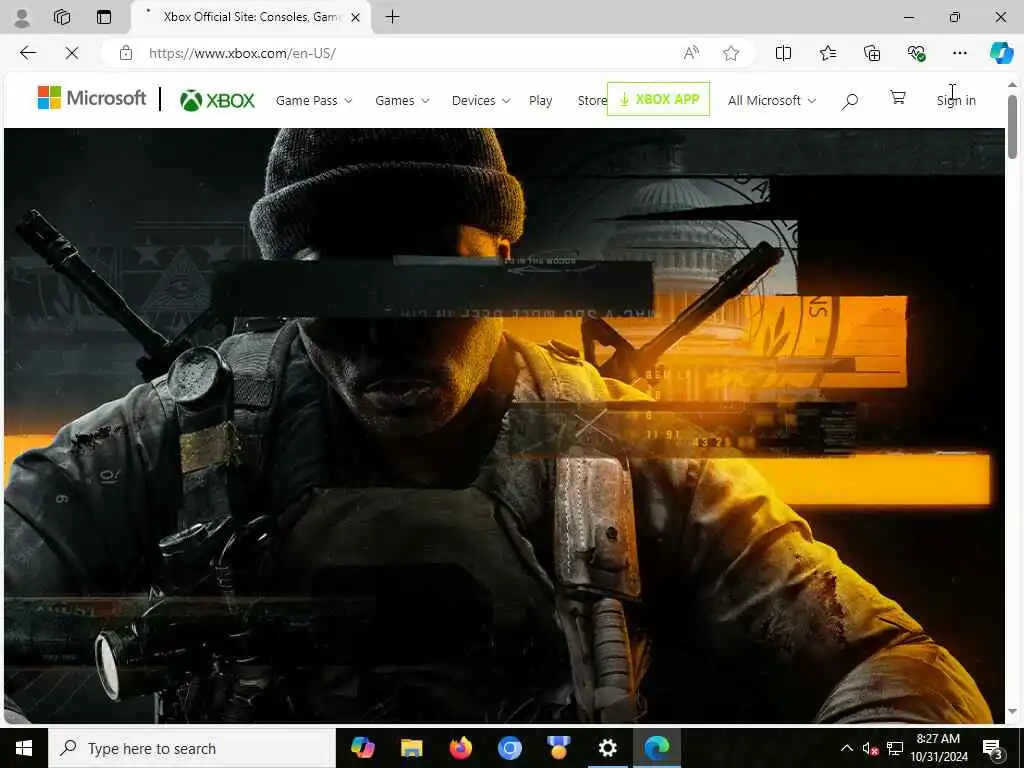The height and width of the screenshot is (768, 1024).
Task: Open the tab actions menu icon
Action: [104, 17]
